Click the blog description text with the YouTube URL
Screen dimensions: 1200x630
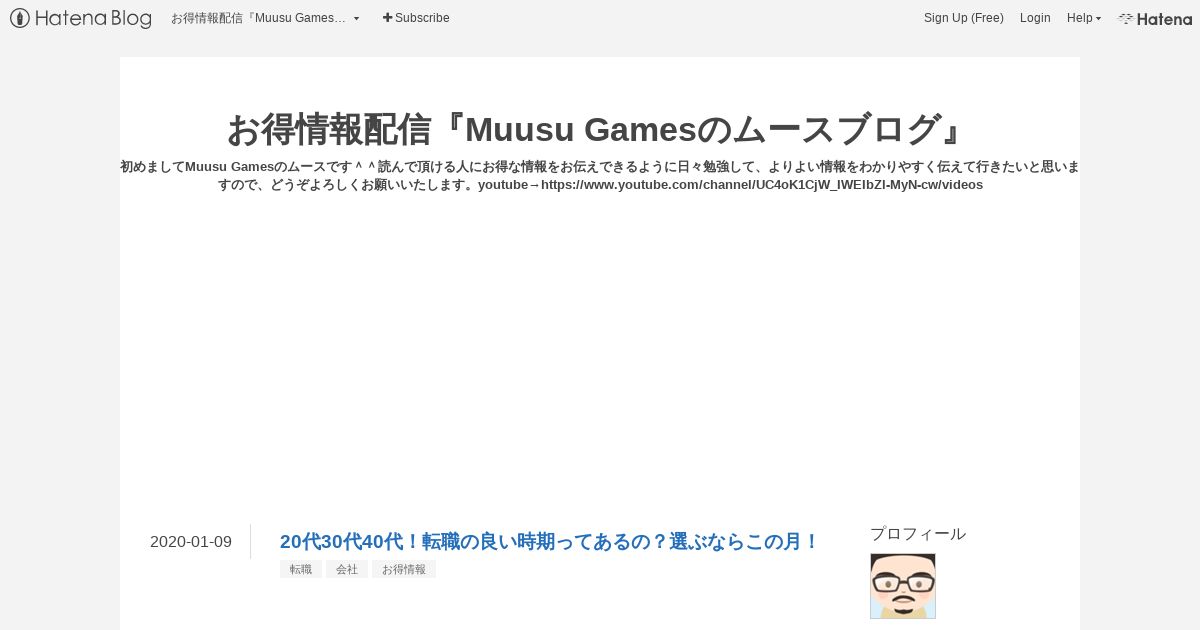pos(599,176)
